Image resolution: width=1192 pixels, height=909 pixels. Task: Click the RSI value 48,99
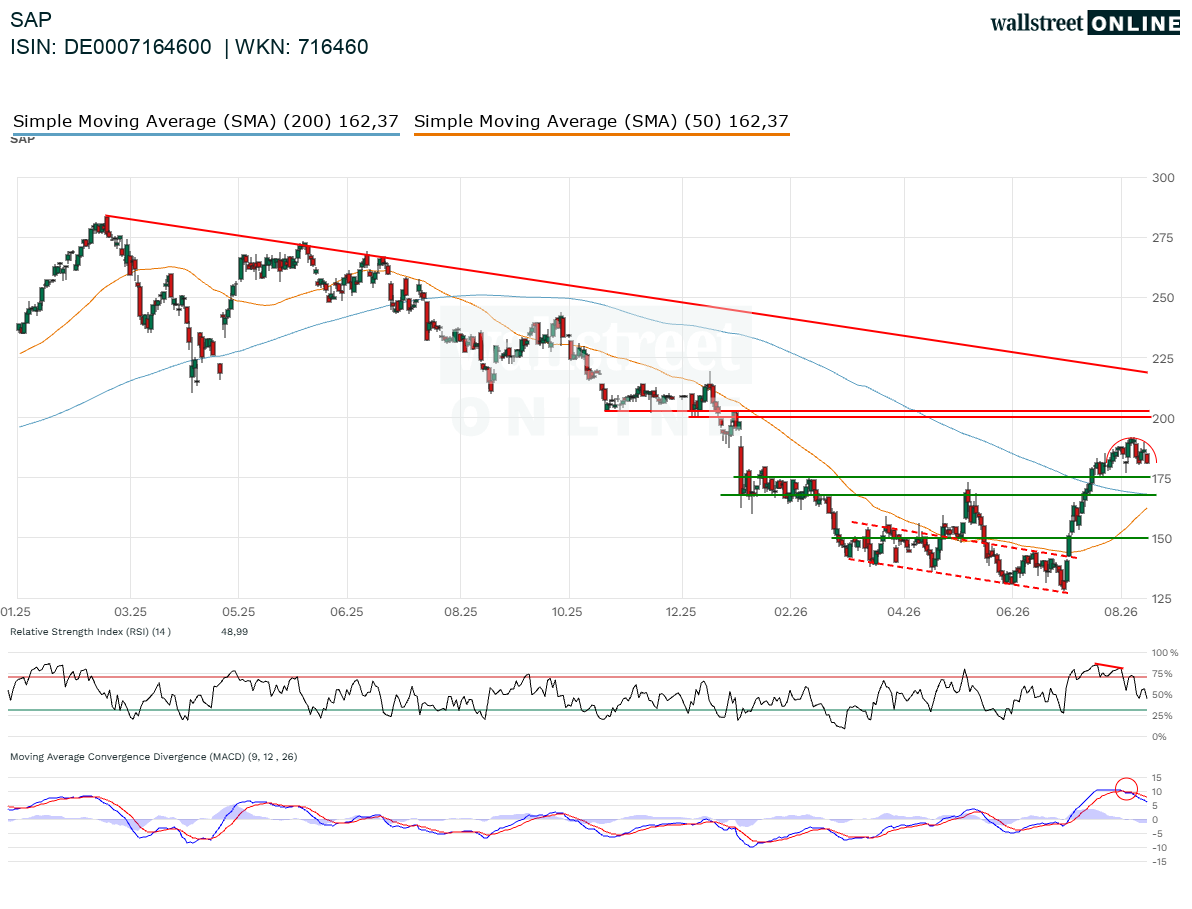[234, 632]
